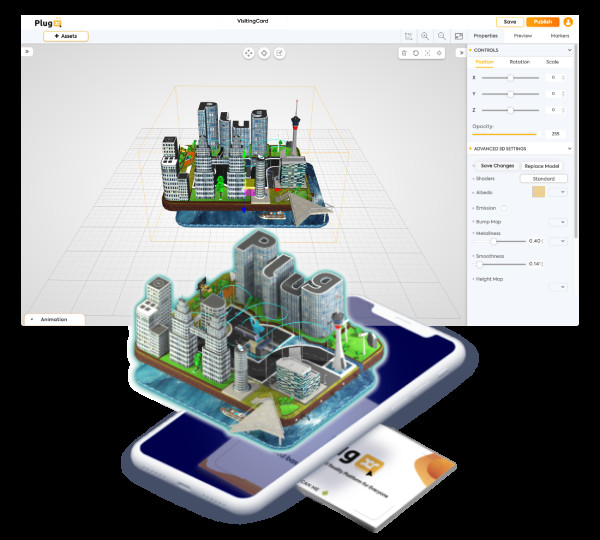This screenshot has width=600, height=540.
Task: Click the zoom out magnifier icon
Action: point(441,36)
